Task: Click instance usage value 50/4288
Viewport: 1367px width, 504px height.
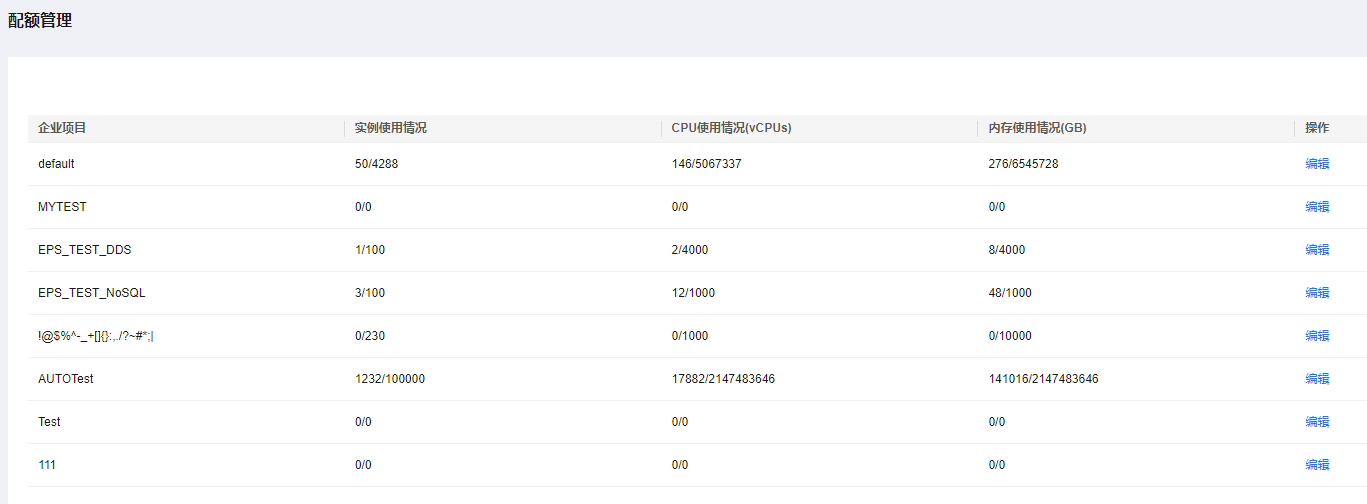Action: (x=376, y=164)
